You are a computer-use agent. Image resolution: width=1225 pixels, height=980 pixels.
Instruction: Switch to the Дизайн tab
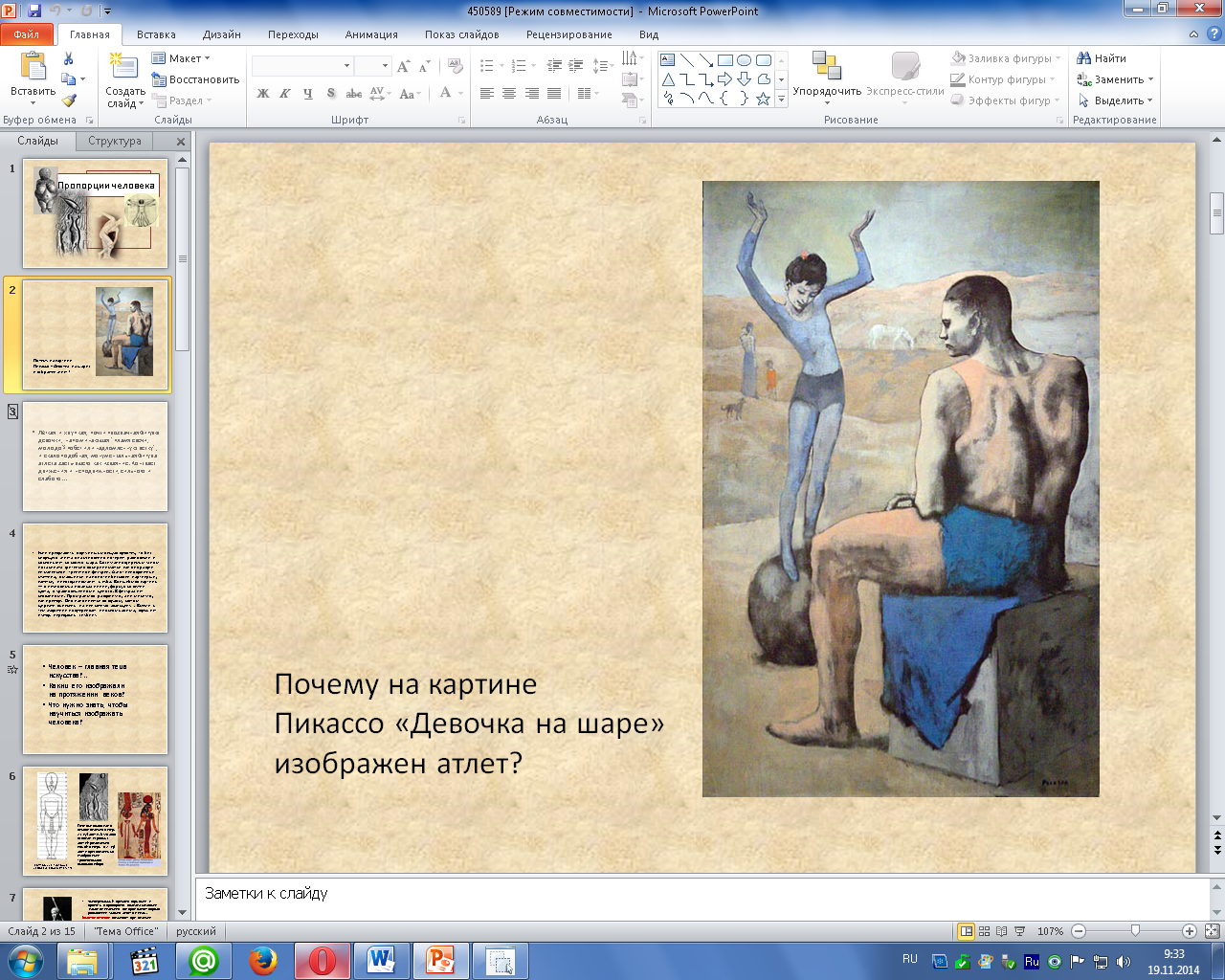[221, 34]
